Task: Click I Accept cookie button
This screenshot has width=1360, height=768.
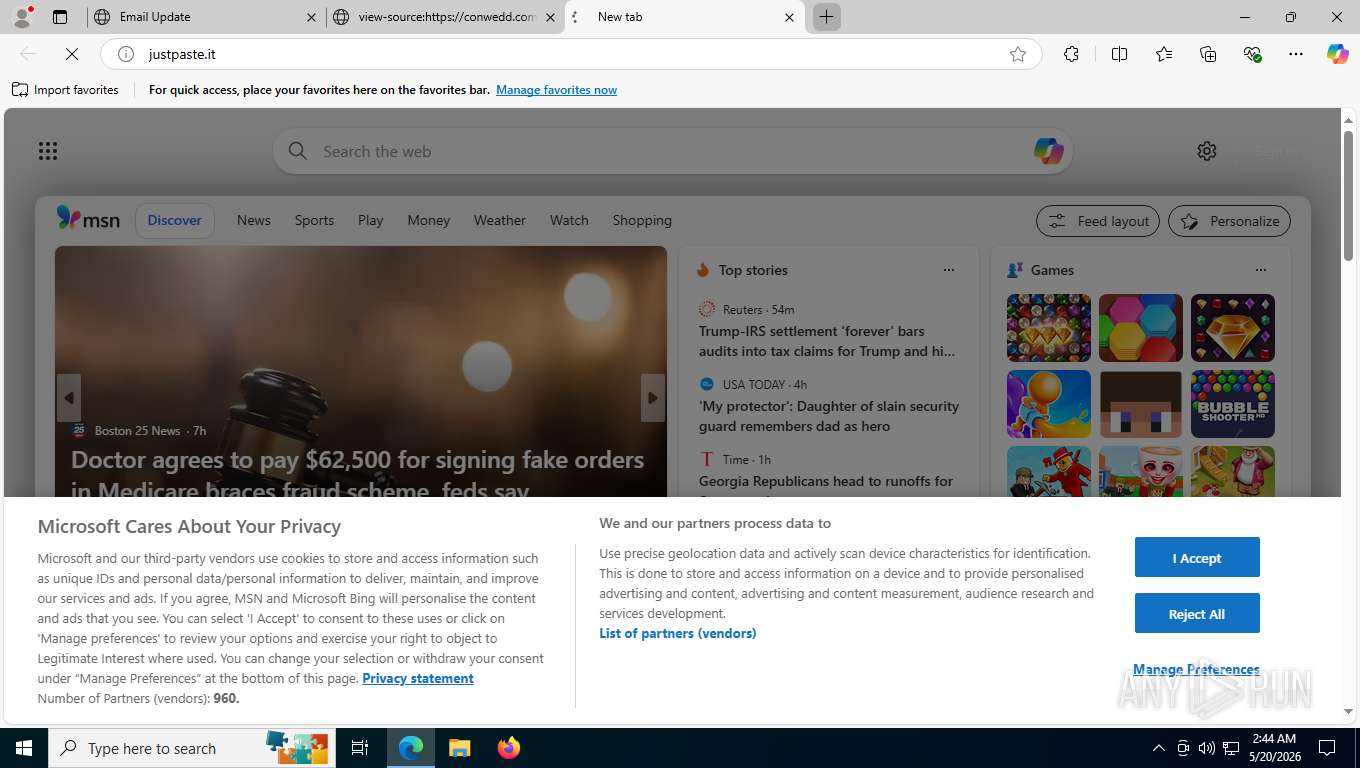Action: coord(1197,558)
